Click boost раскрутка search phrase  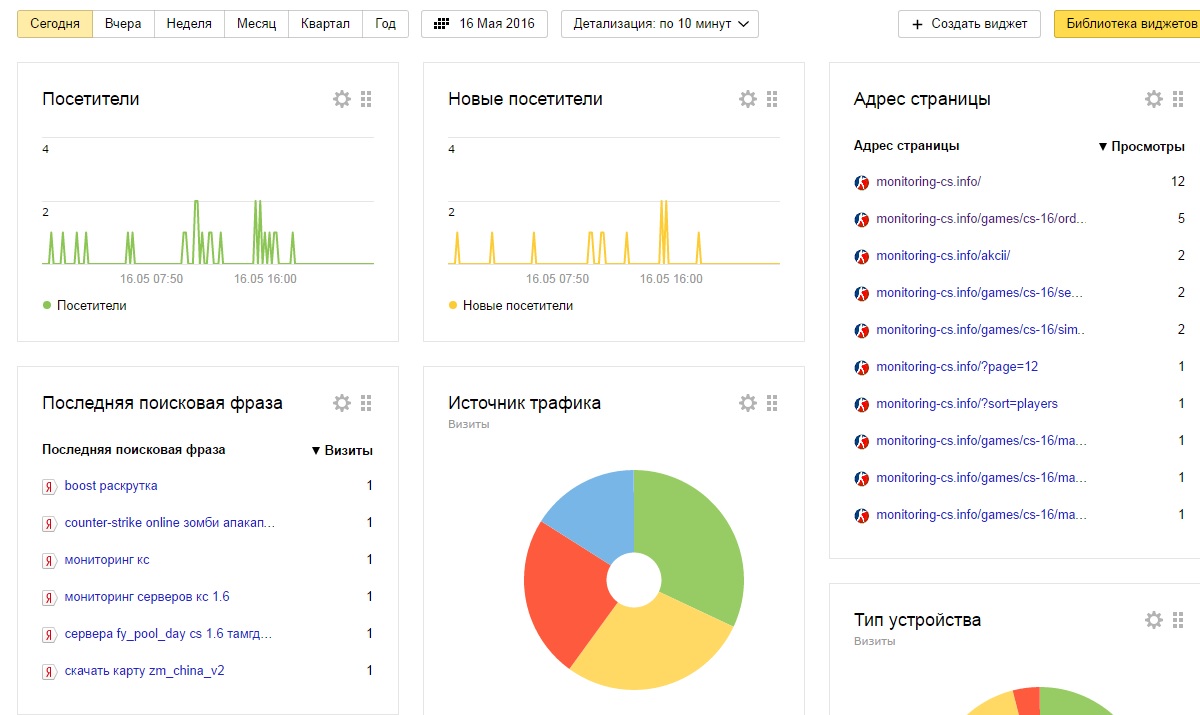[x=111, y=486]
